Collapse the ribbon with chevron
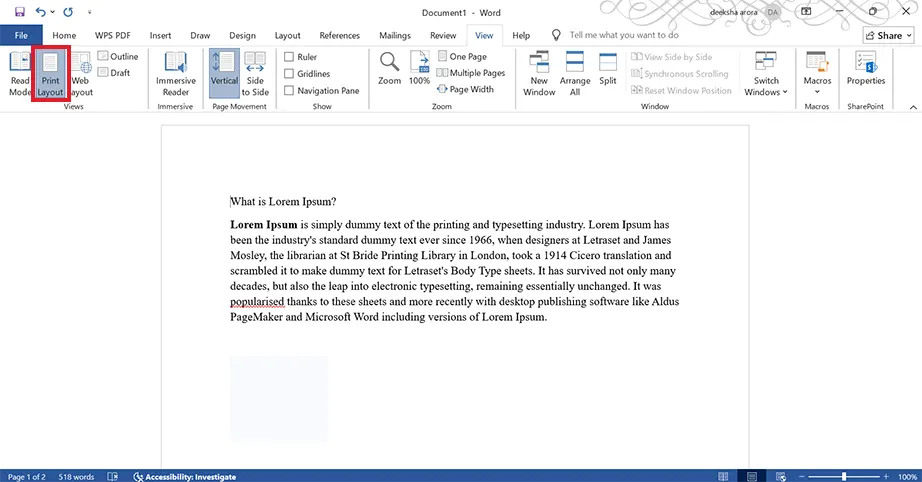This screenshot has width=922, height=482. (913, 107)
